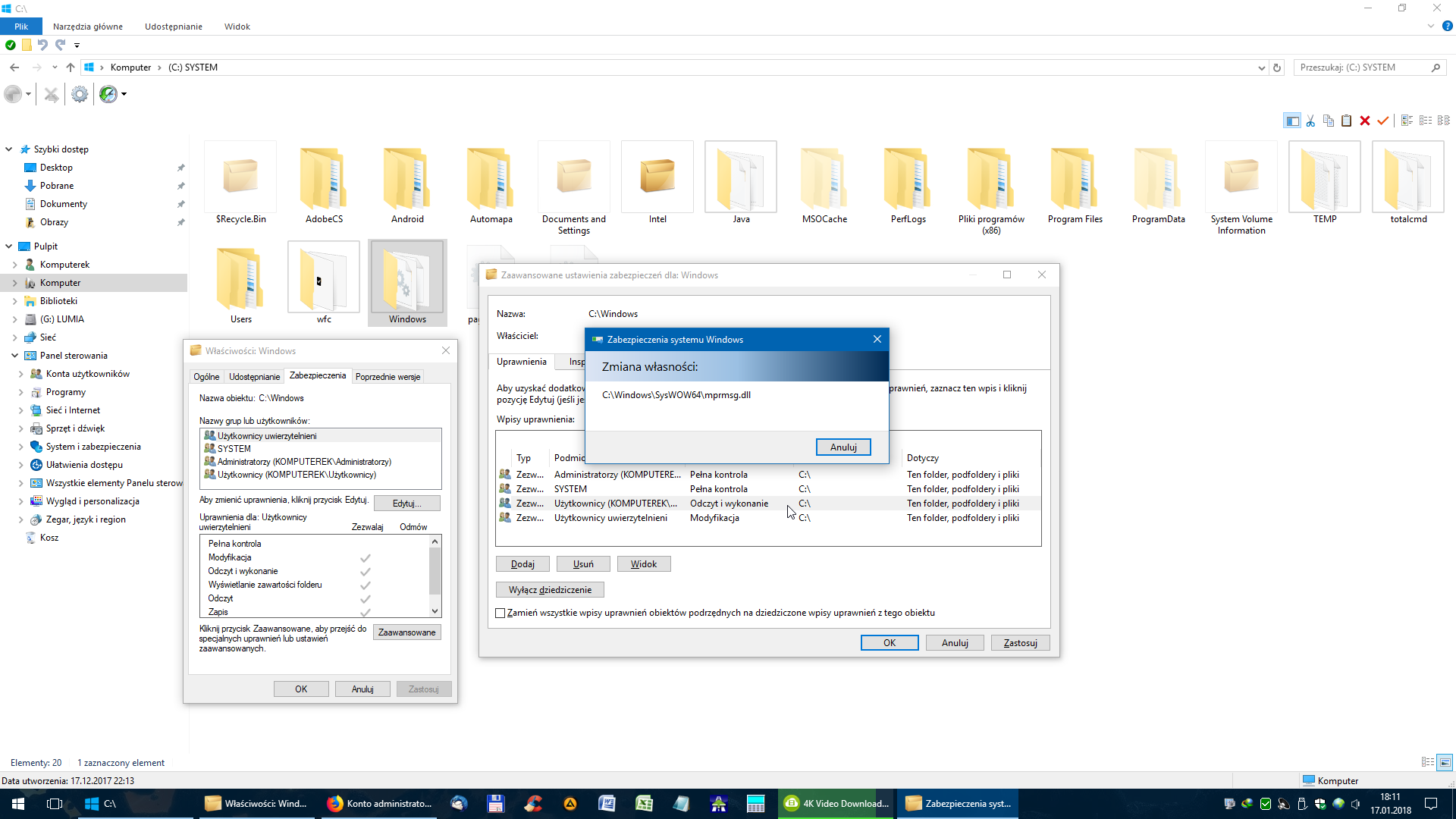The width and height of the screenshot is (1456, 819).
Task: Expand System i zabezpieczenia tree node
Action: point(21,447)
